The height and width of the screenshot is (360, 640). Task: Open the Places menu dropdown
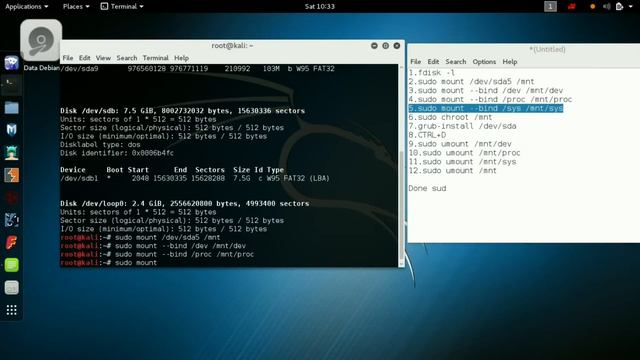(x=76, y=6)
